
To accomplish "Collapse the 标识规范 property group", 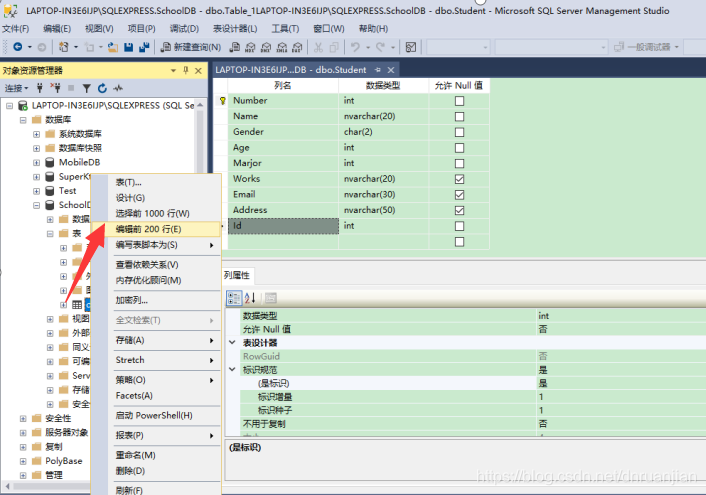I will pyautogui.click(x=232, y=369).
